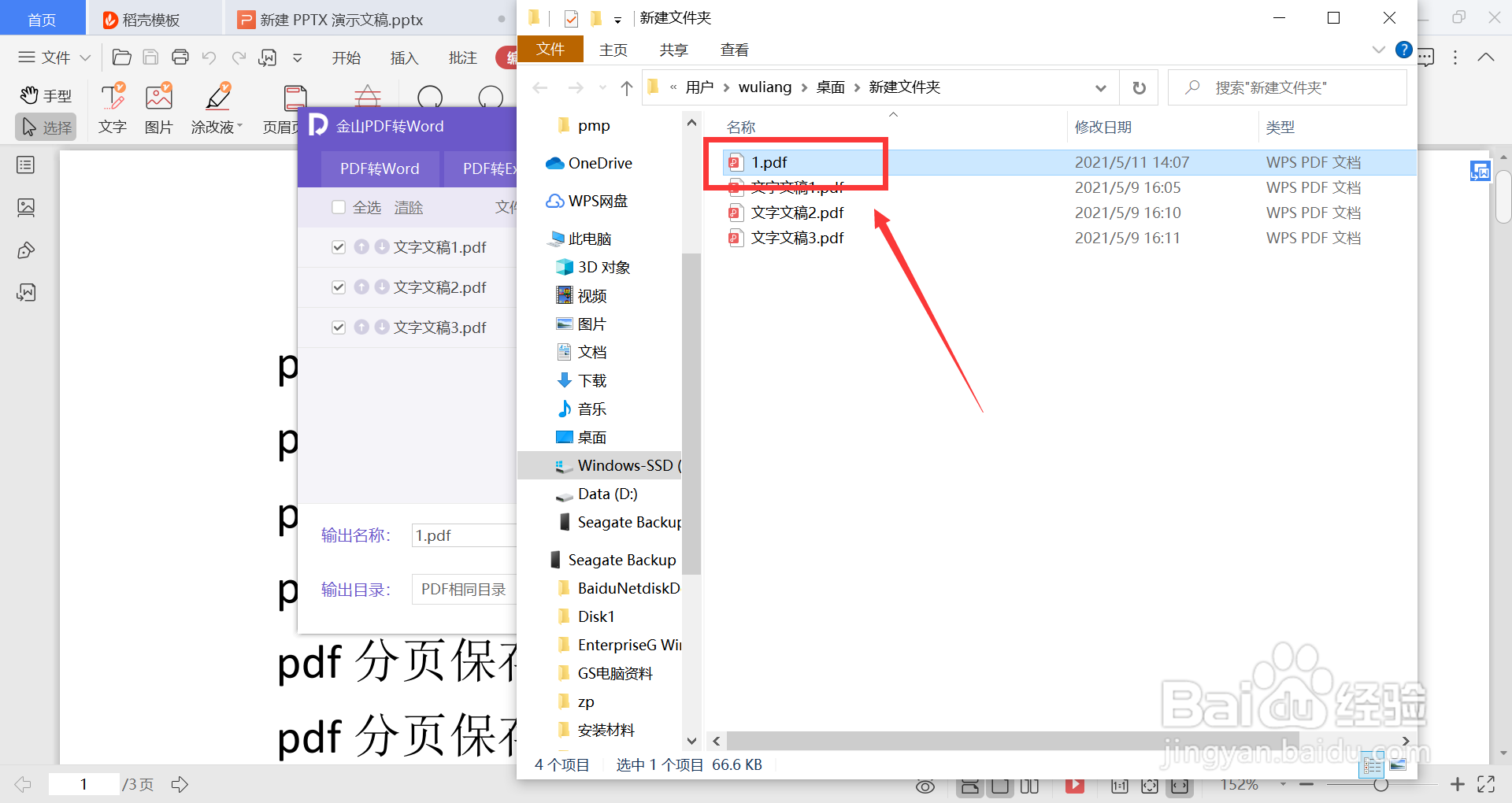Viewport: 1512px width, 803px height.
Task: Click the 清除 clear link in dialog
Action: [408, 206]
